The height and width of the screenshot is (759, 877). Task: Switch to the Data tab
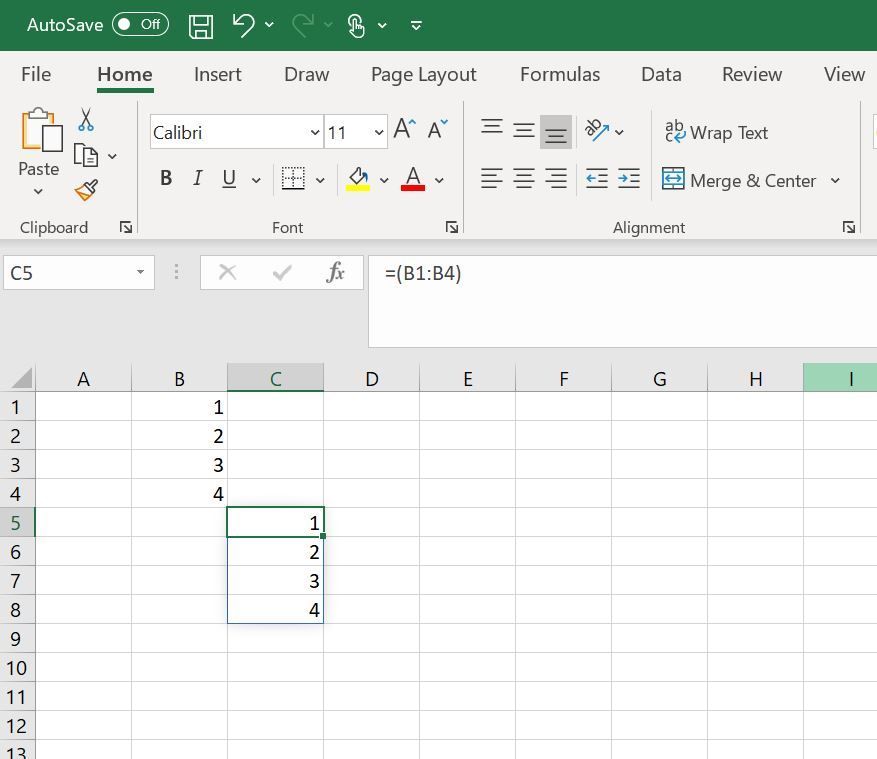coord(661,74)
